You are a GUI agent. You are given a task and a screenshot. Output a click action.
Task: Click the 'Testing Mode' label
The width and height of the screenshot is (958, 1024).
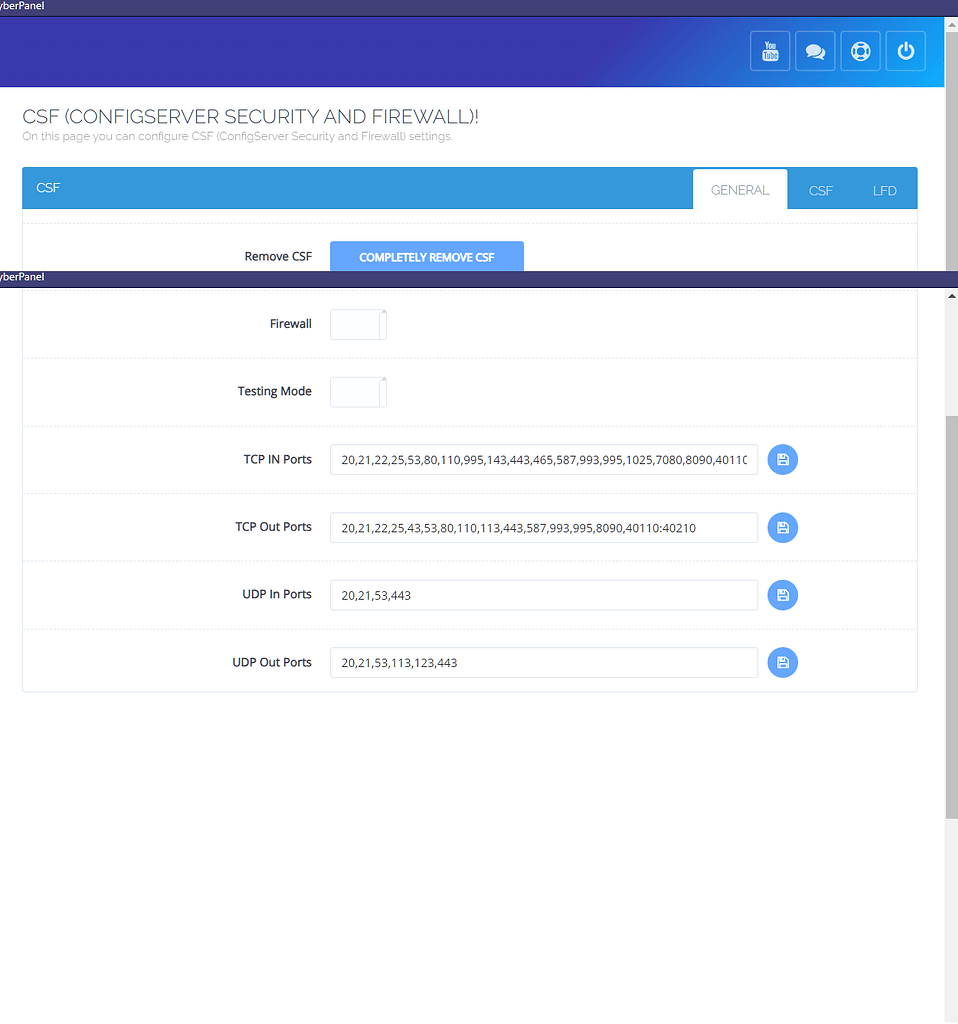click(274, 391)
